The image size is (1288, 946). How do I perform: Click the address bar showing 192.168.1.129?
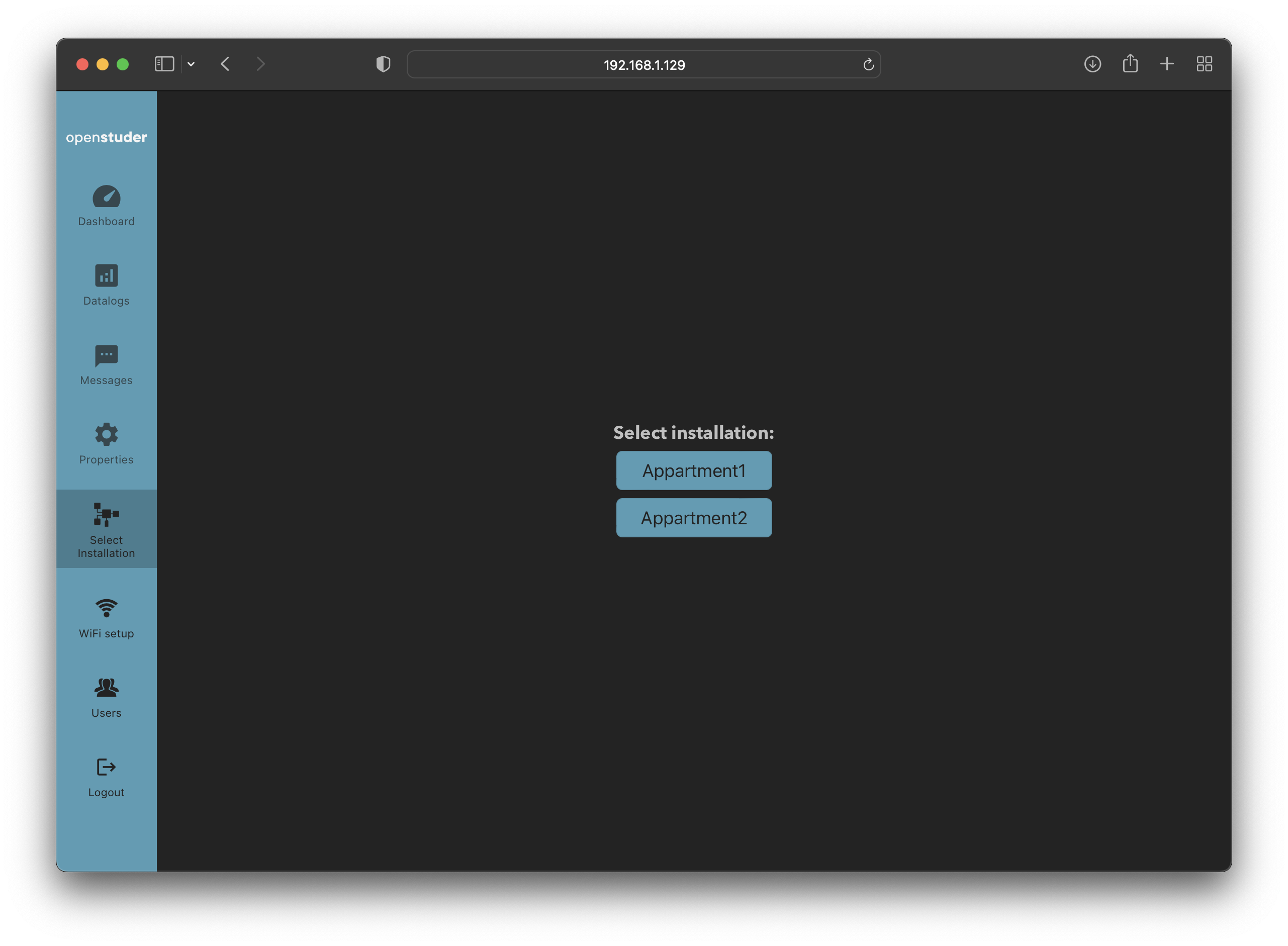click(643, 65)
